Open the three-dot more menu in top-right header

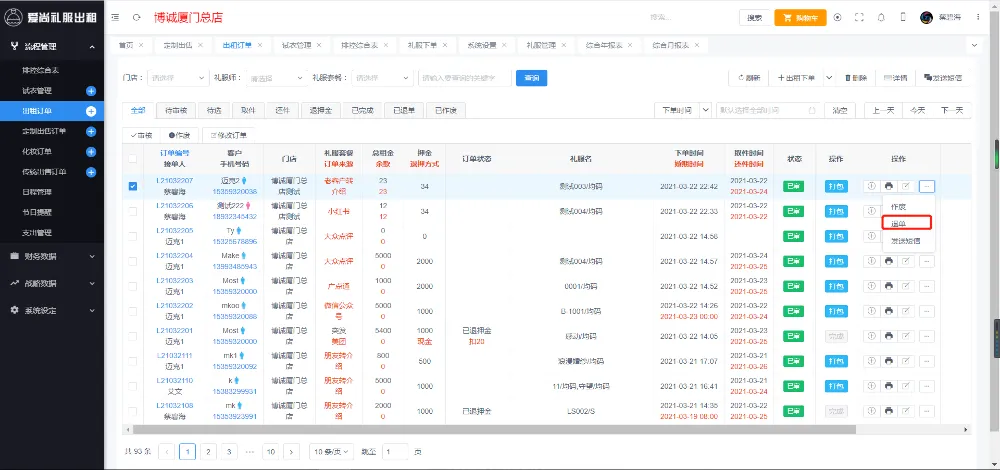coord(978,17)
